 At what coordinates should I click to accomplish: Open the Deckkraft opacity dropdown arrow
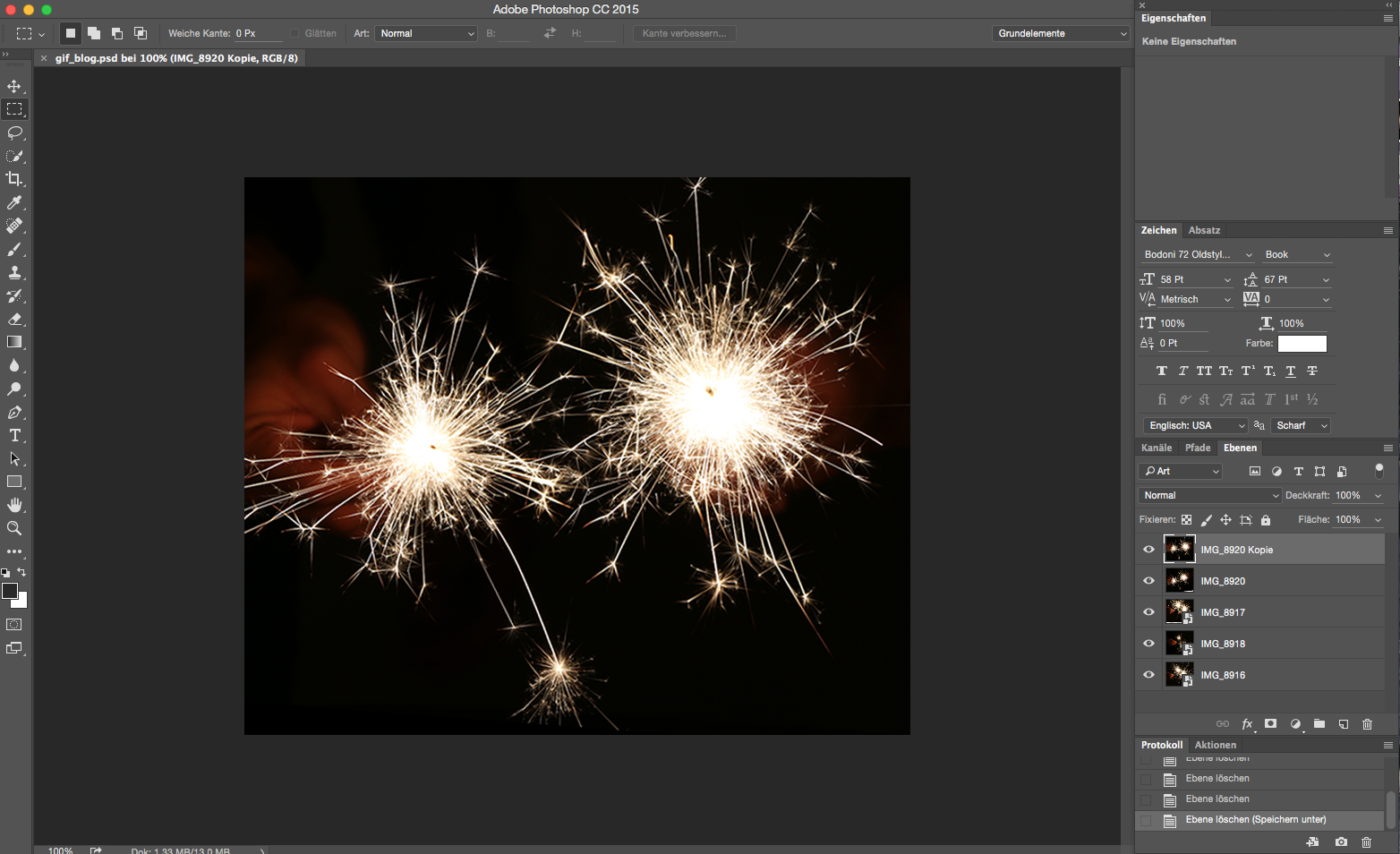point(1378,496)
